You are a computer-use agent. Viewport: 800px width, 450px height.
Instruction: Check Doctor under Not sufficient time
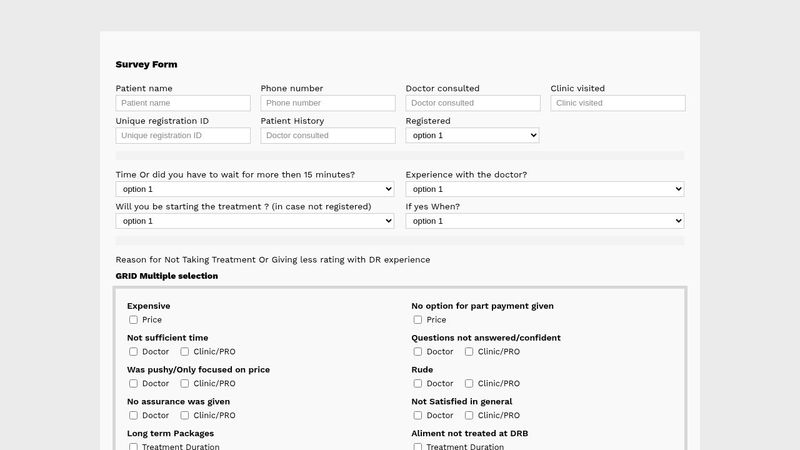134,352
